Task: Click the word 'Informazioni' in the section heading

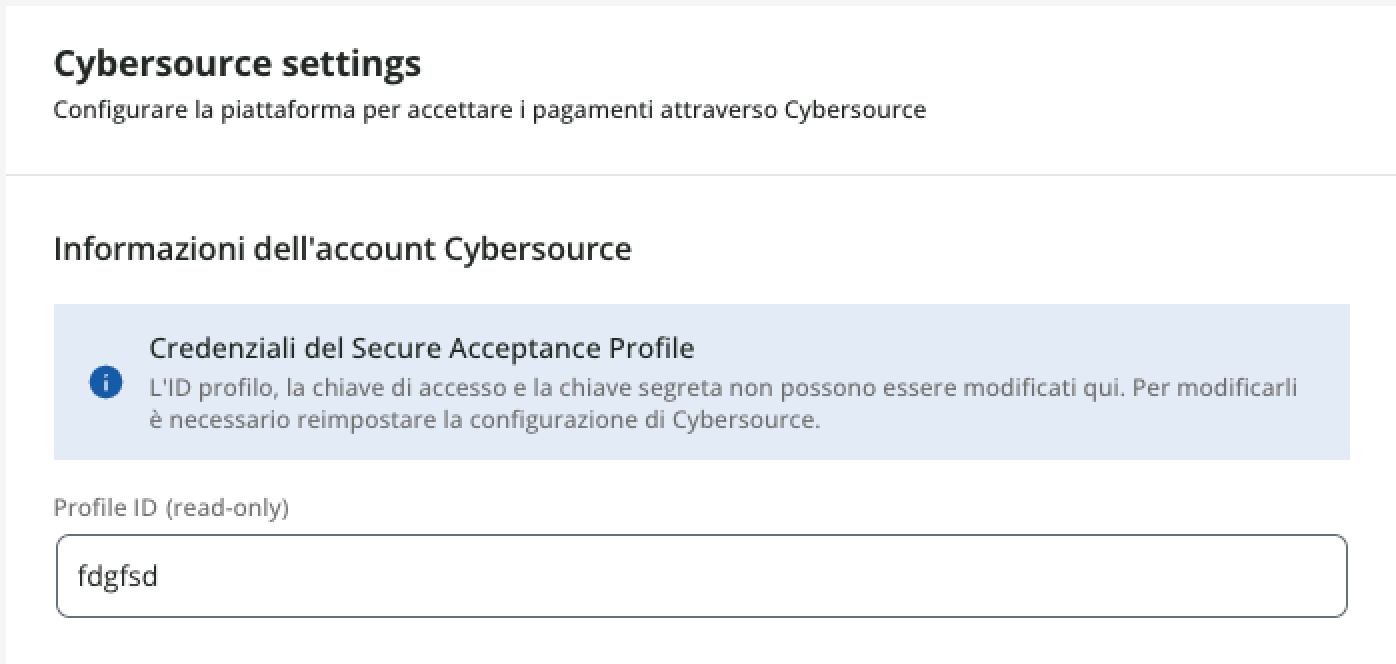Action: 145,248
